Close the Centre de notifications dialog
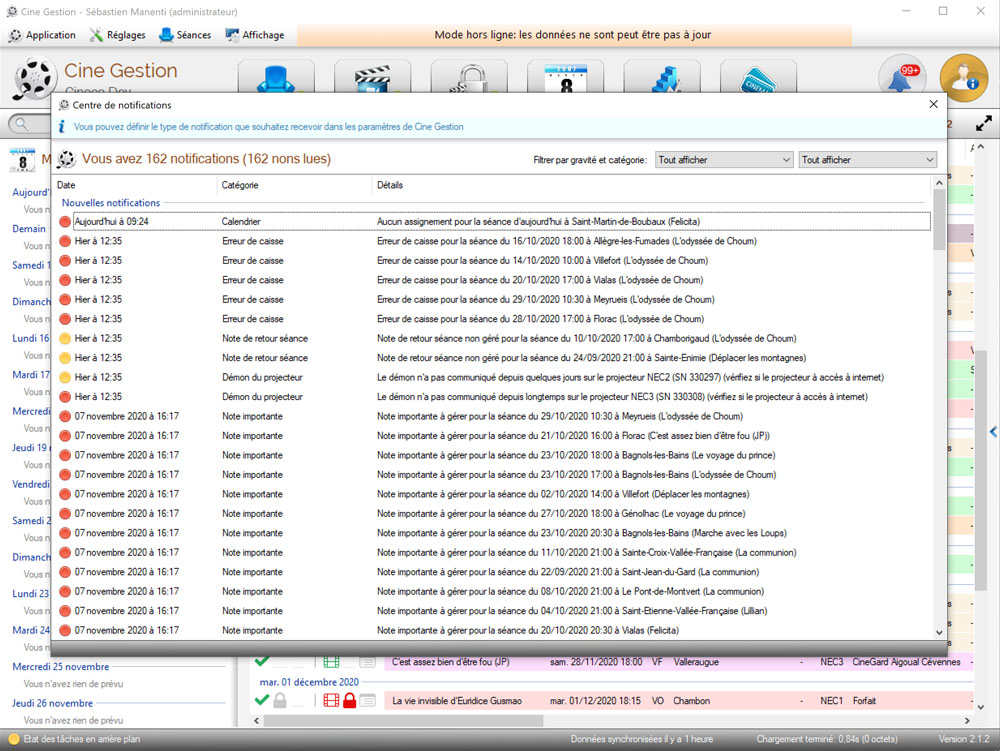This screenshot has height=751, width=1000. (x=934, y=104)
